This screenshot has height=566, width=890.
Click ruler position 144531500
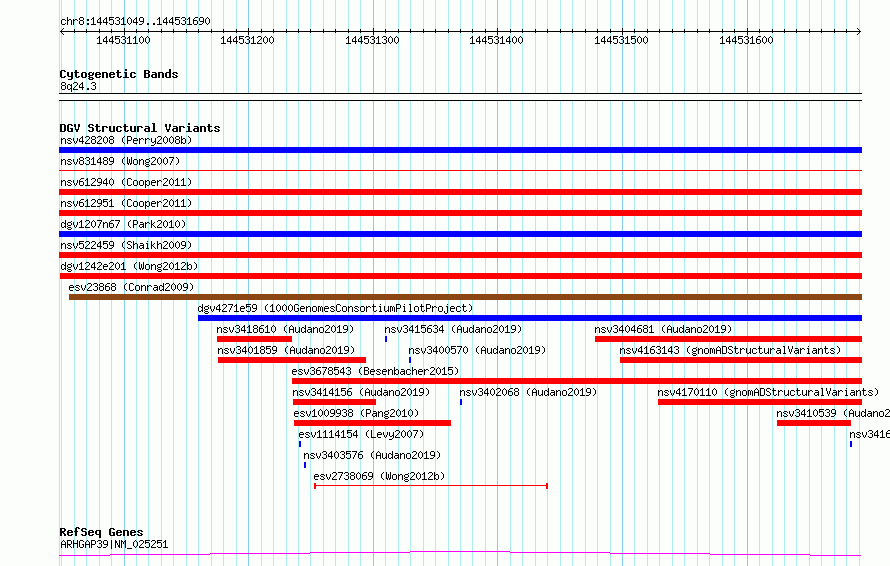[x=621, y=40]
